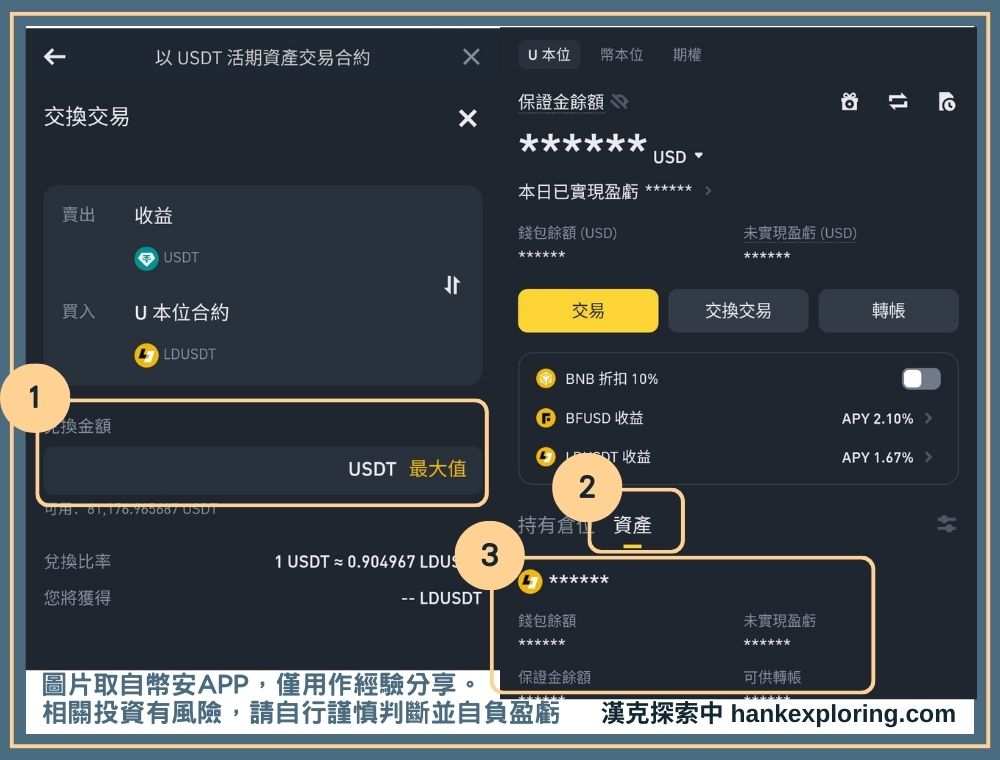Expand 本日已實現盈虧 details chevron
Screen dimensions: 1000x760
[x=708, y=191]
